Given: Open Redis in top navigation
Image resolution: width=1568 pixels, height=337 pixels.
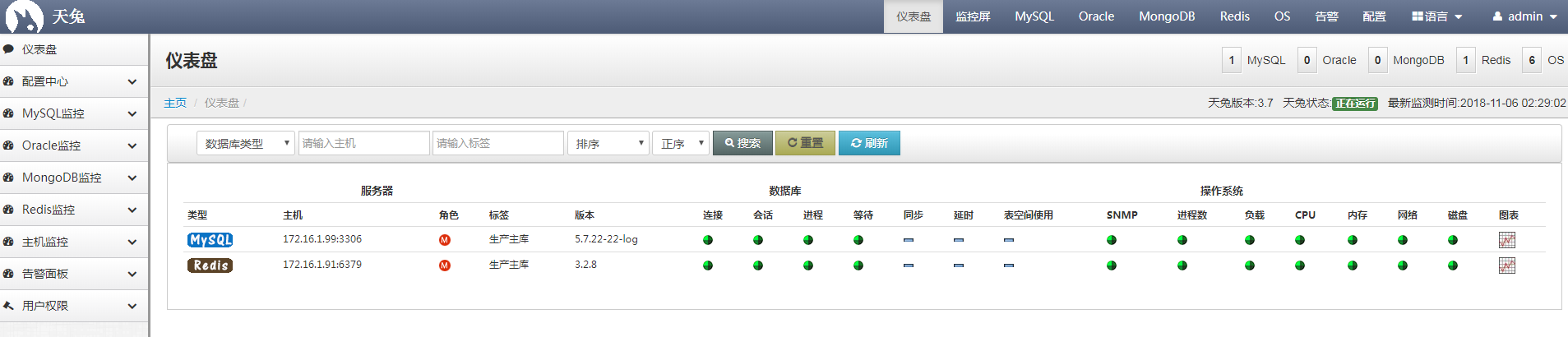Looking at the screenshot, I should click(x=1234, y=16).
